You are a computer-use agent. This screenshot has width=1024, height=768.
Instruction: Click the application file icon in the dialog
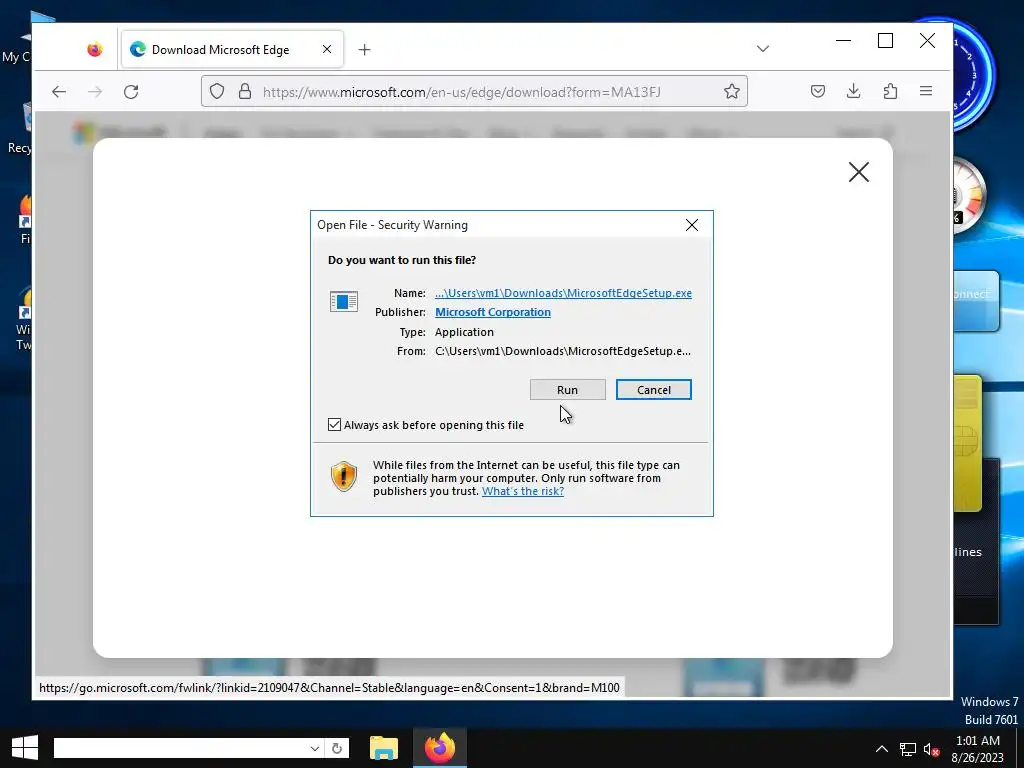click(x=344, y=302)
